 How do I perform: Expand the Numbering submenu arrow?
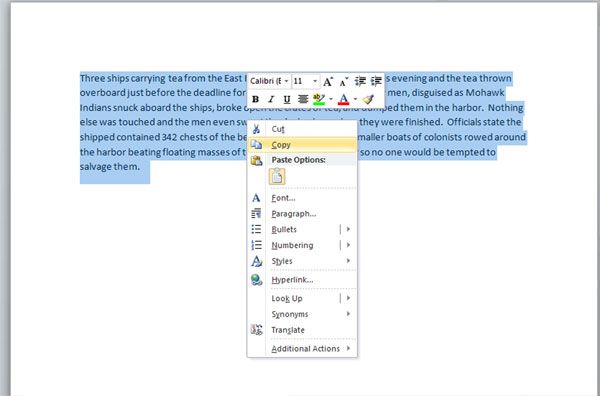348,245
